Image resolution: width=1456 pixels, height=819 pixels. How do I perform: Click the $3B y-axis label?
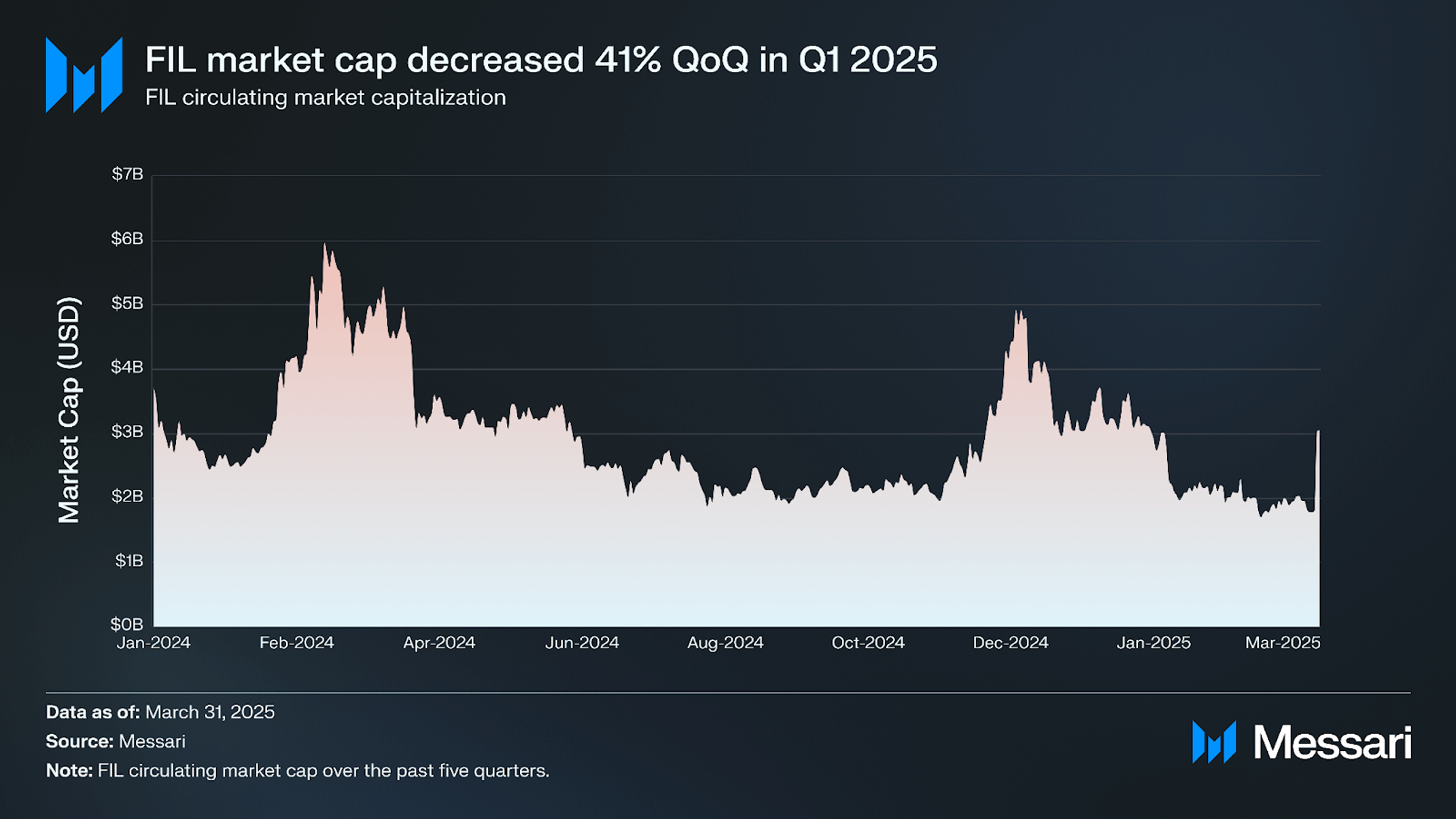(x=128, y=432)
